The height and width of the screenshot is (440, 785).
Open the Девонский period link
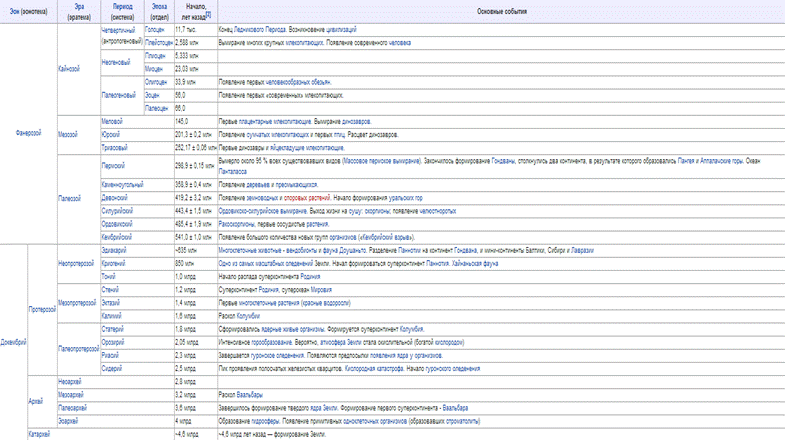pyautogui.click(x=115, y=198)
